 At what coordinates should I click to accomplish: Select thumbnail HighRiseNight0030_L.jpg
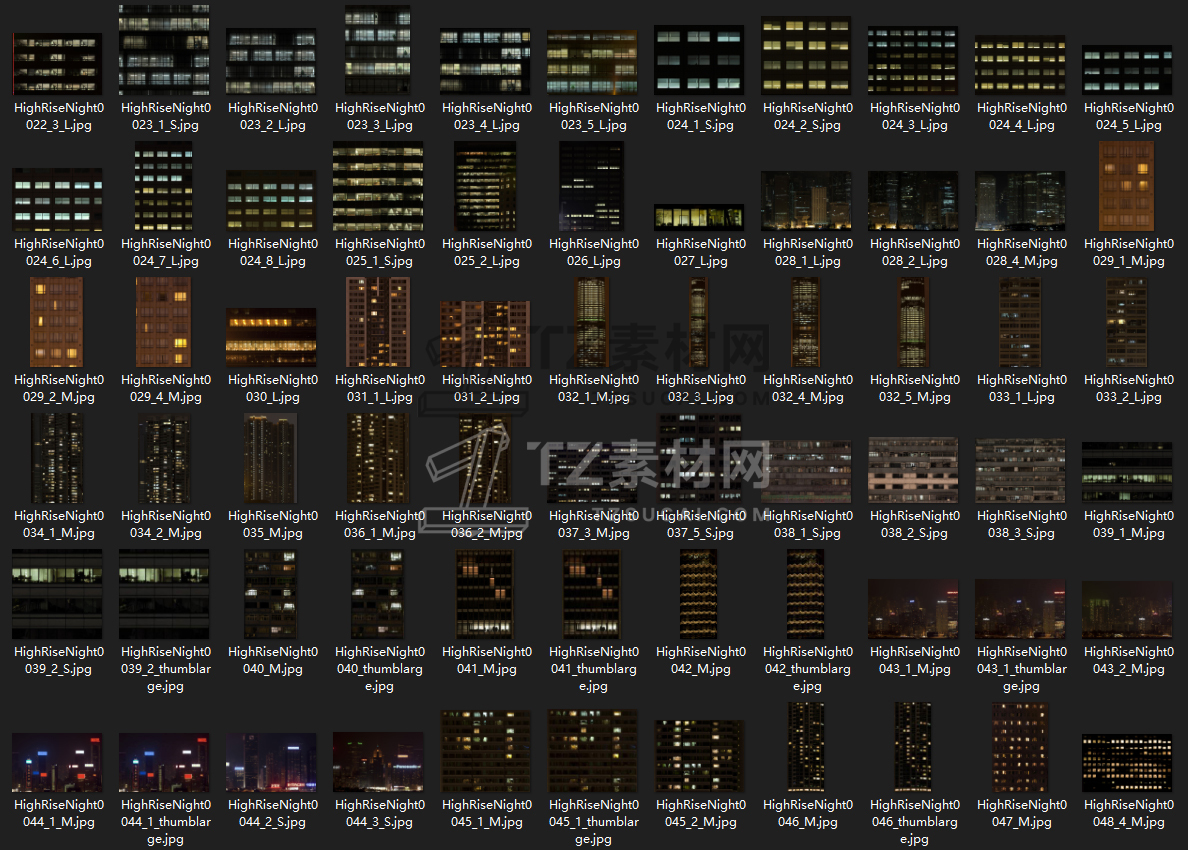pyautogui.click(x=271, y=337)
